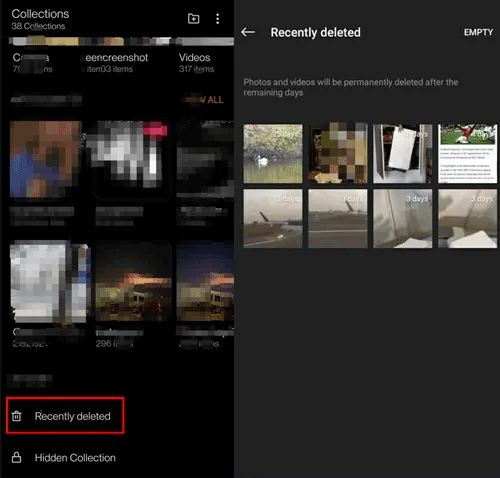Open Recently deleted entry
This screenshot has width=500, height=478.
tap(65, 415)
